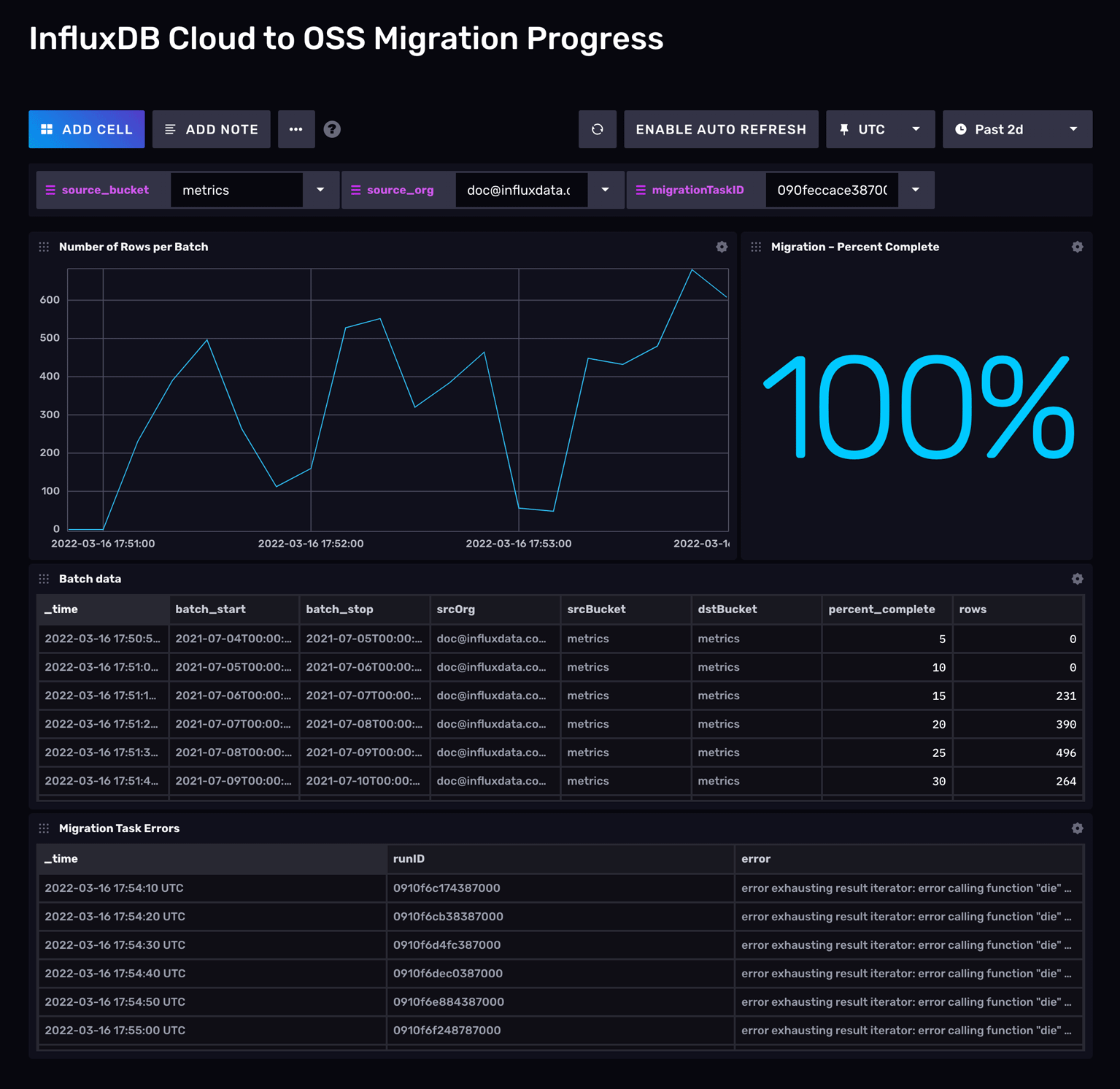Expand the source_org dropdown

click(x=605, y=190)
